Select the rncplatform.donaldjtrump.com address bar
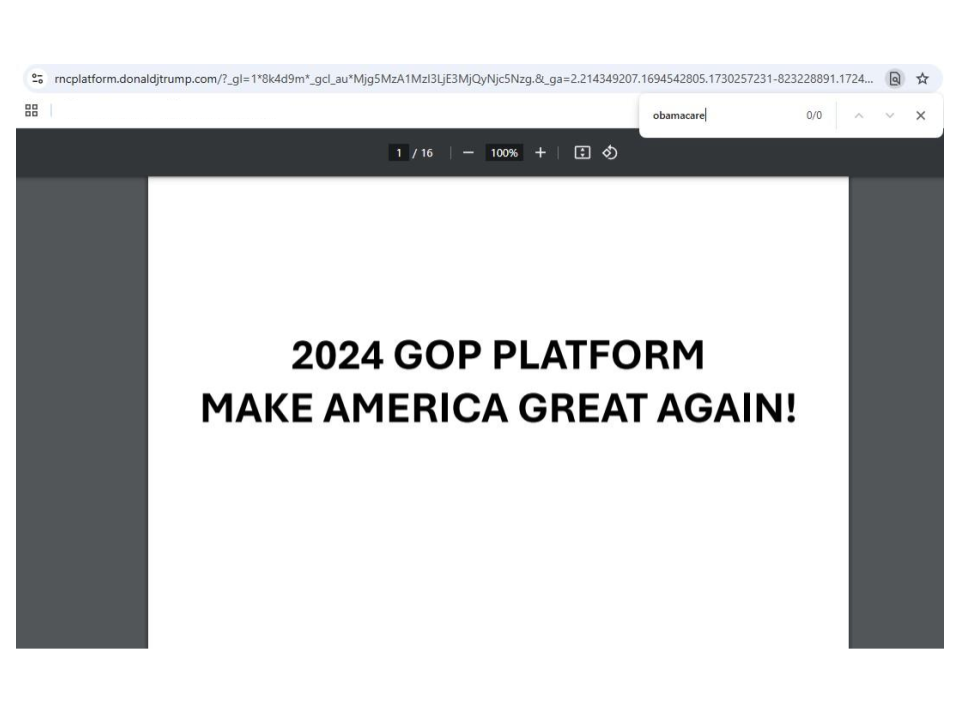 coord(460,79)
